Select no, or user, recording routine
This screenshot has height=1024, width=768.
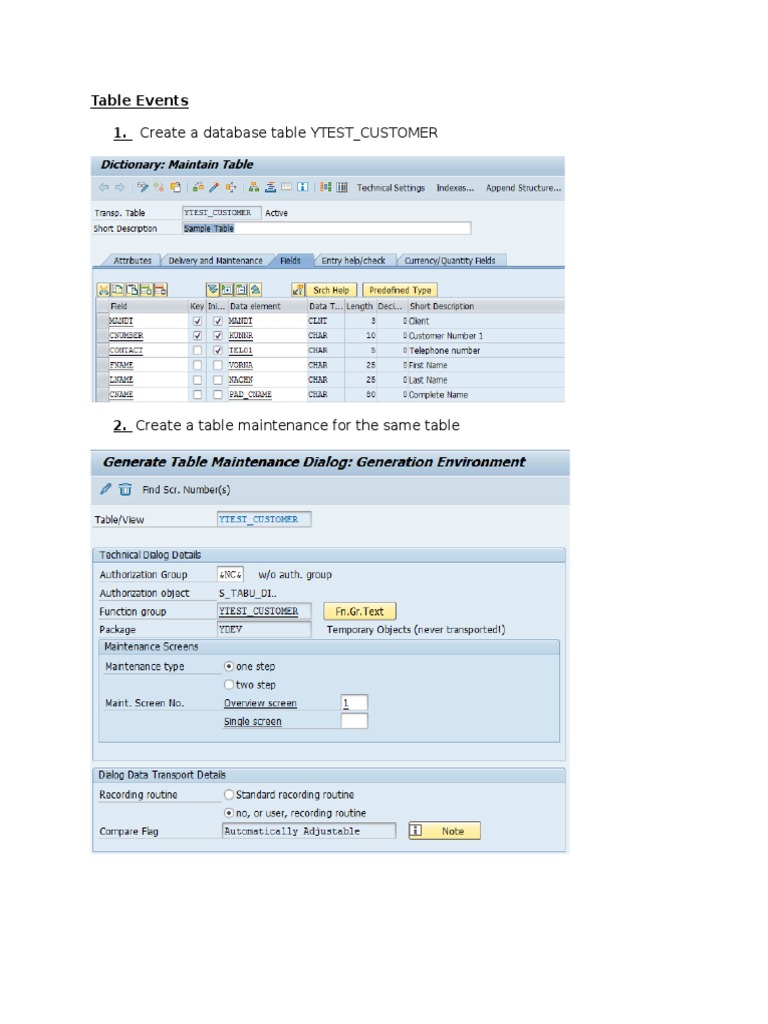(229, 812)
